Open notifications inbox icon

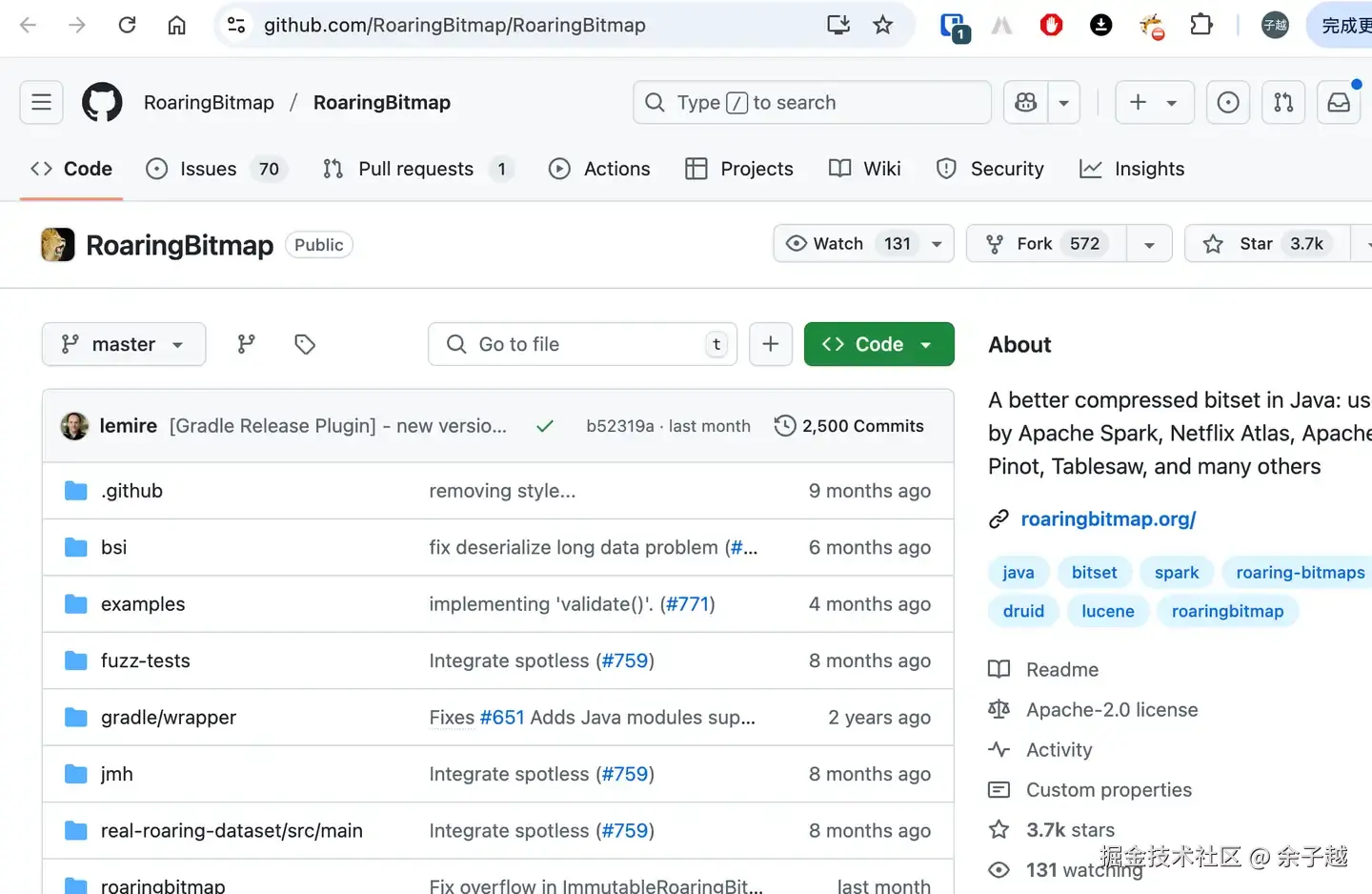(1339, 102)
